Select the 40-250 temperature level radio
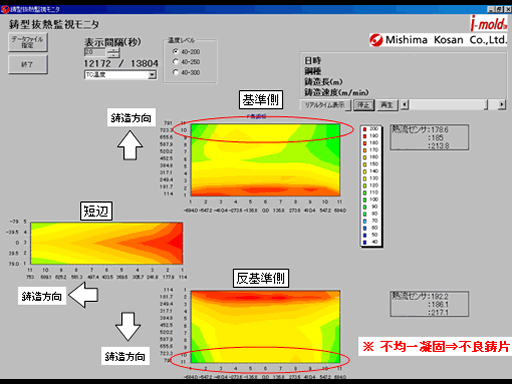Image resolution: width=512 pixels, height=384 pixels. [176, 62]
